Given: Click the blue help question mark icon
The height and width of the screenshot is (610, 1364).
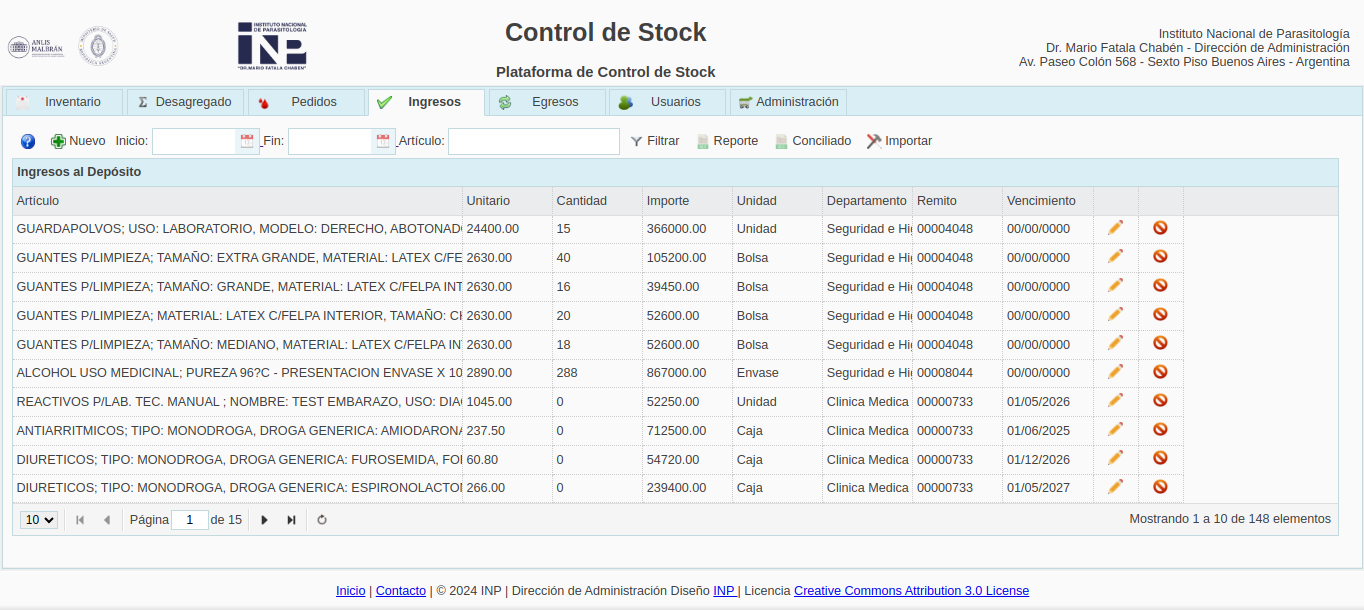Looking at the screenshot, I should 28,142.
